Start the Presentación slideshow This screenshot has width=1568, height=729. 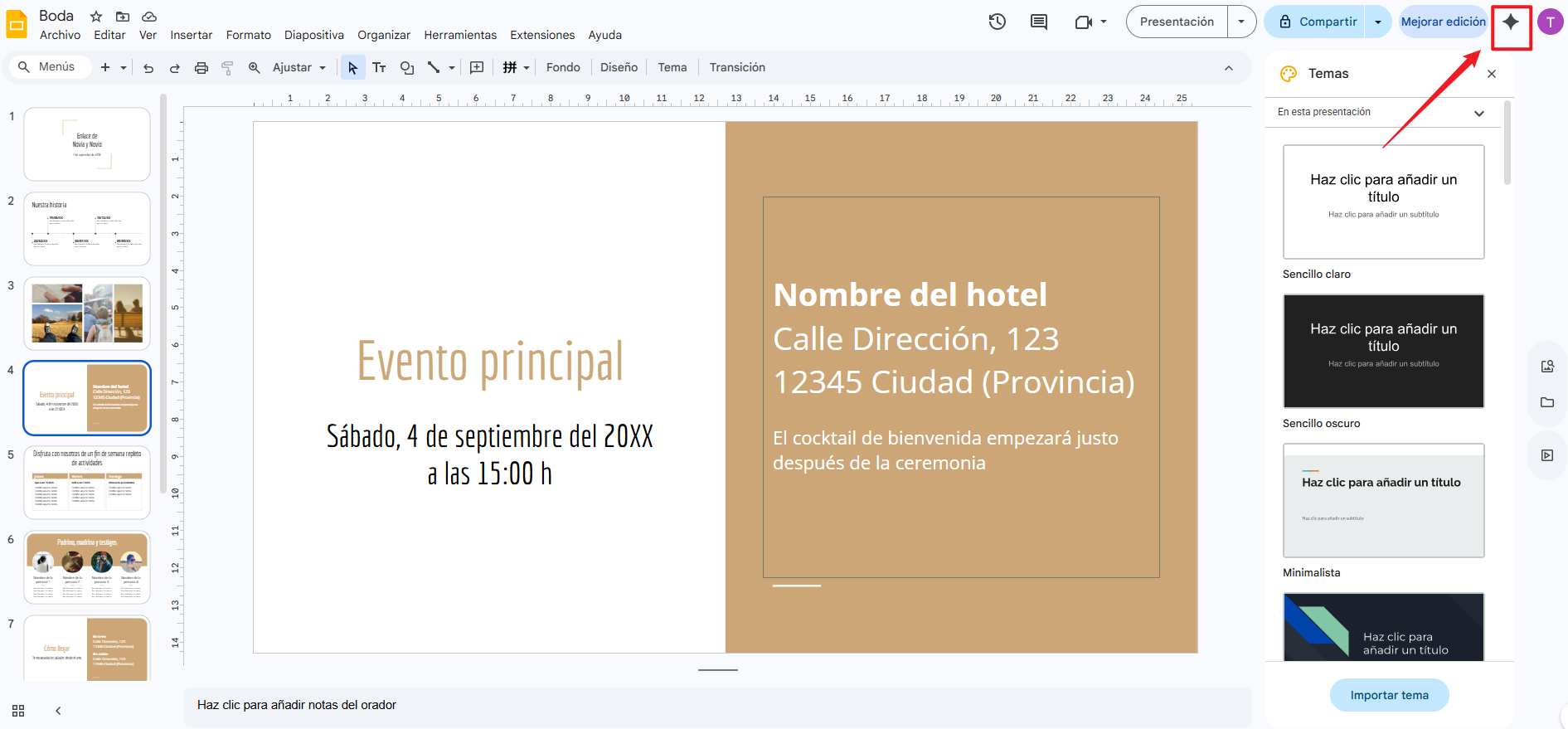click(x=1177, y=22)
